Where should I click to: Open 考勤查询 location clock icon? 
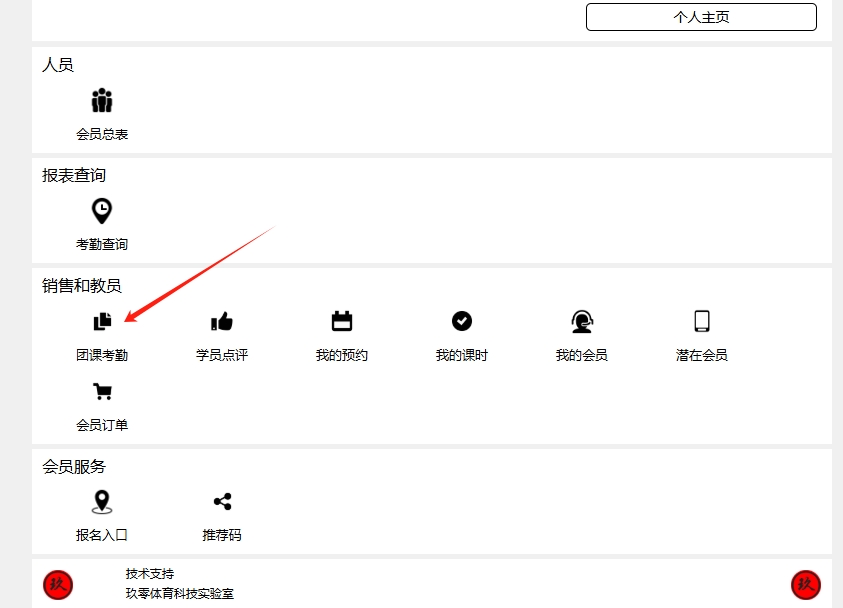tap(102, 211)
